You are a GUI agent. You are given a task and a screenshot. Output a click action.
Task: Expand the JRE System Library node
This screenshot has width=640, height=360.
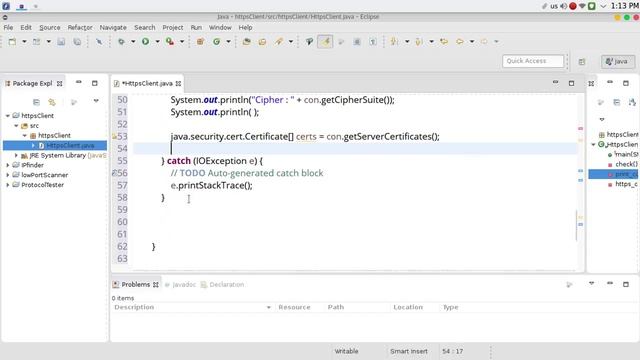(16, 156)
